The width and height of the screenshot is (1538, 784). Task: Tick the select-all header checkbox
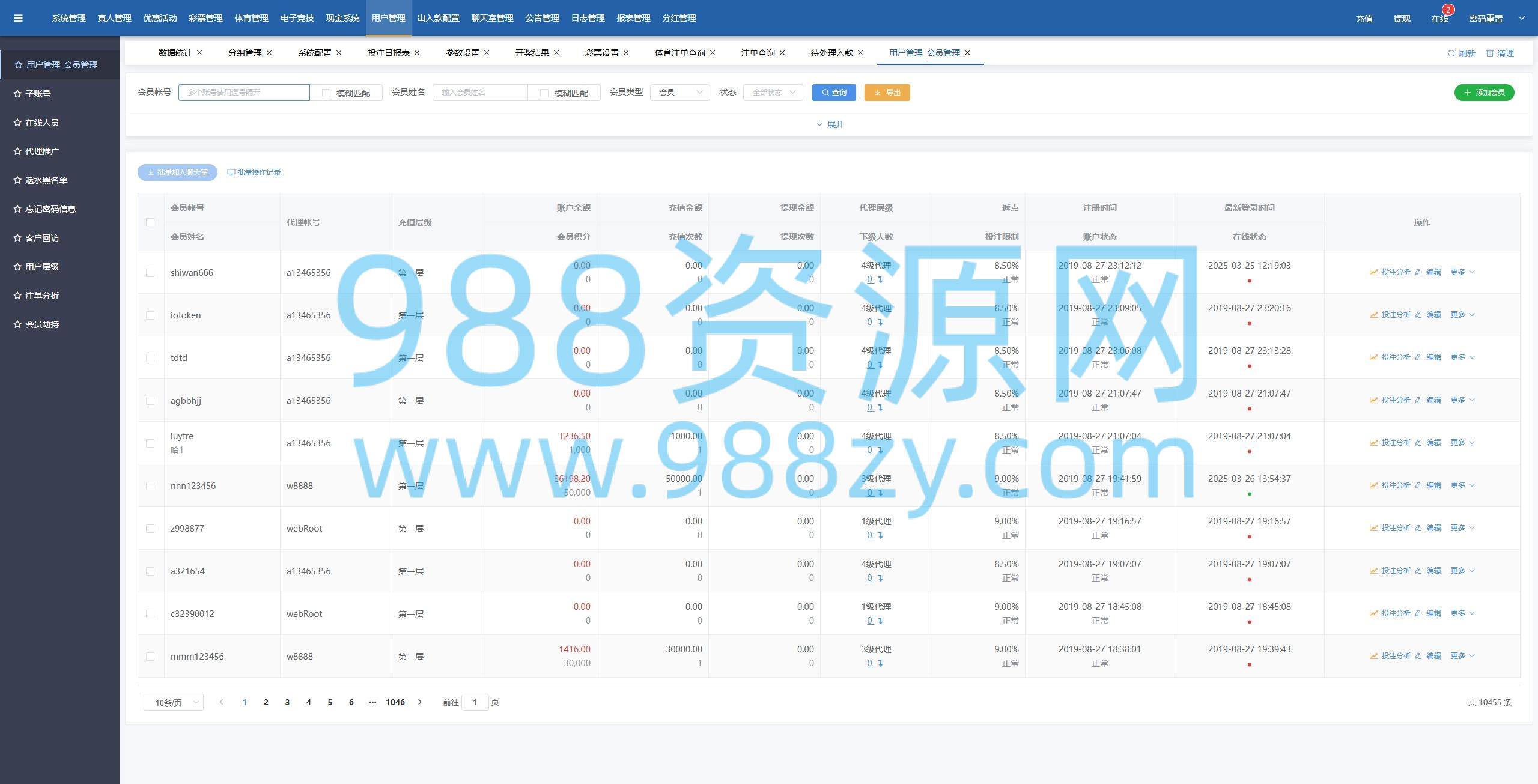[x=150, y=222]
